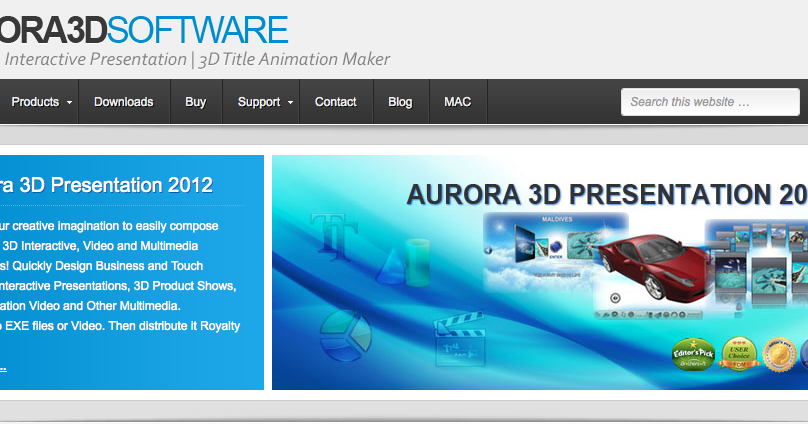Click the cone and cylinder shapes icon
808x424 pixels.
403,262
